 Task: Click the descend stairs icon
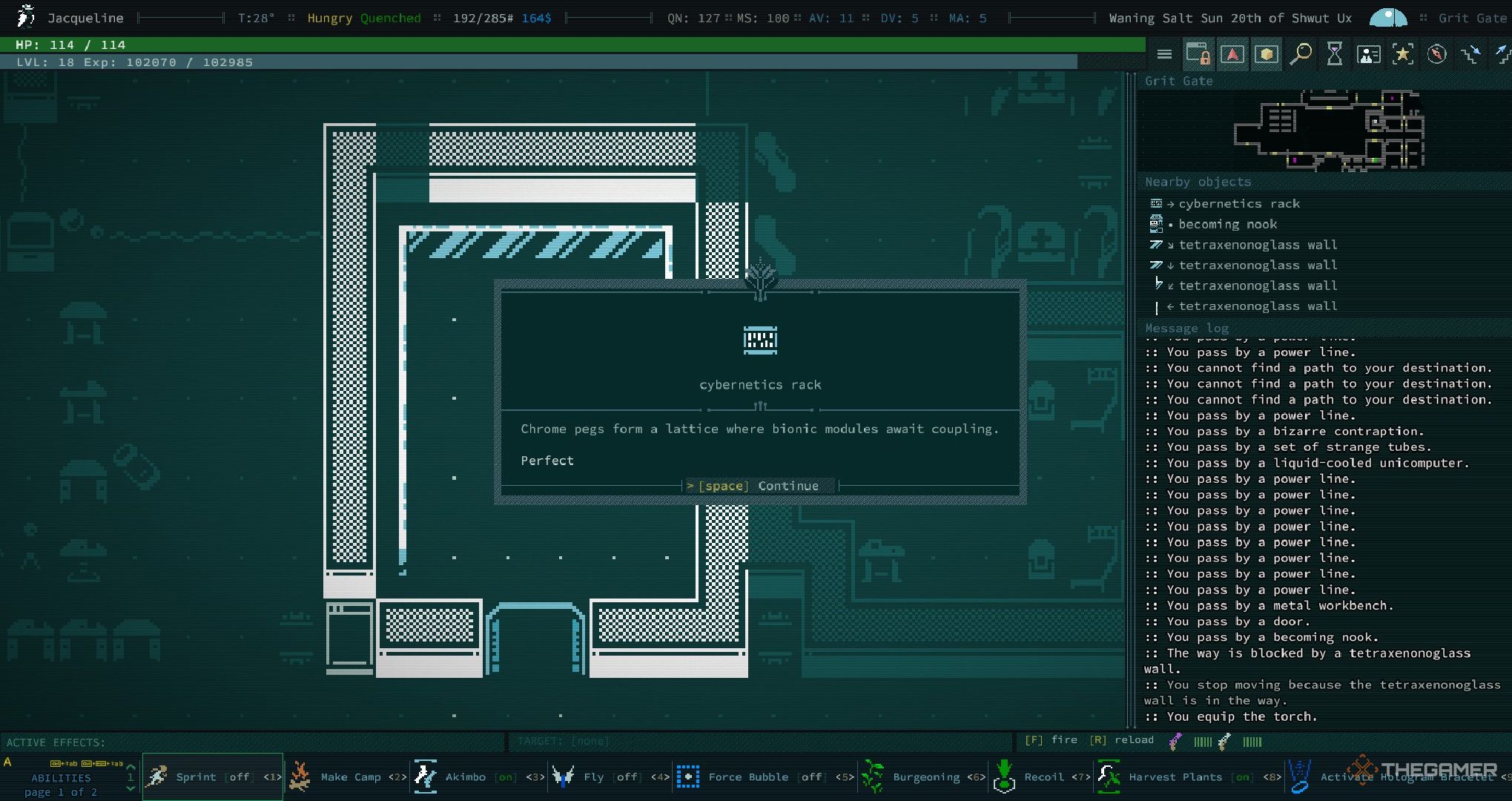point(1470,54)
